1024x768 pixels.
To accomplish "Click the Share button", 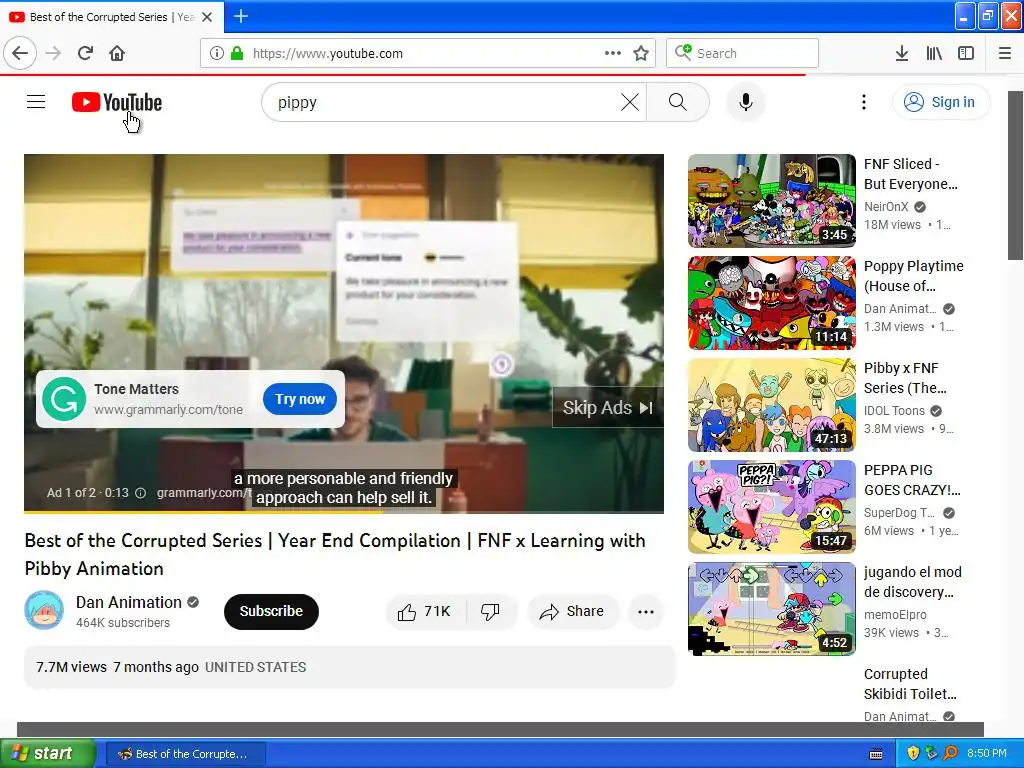I will point(571,612).
